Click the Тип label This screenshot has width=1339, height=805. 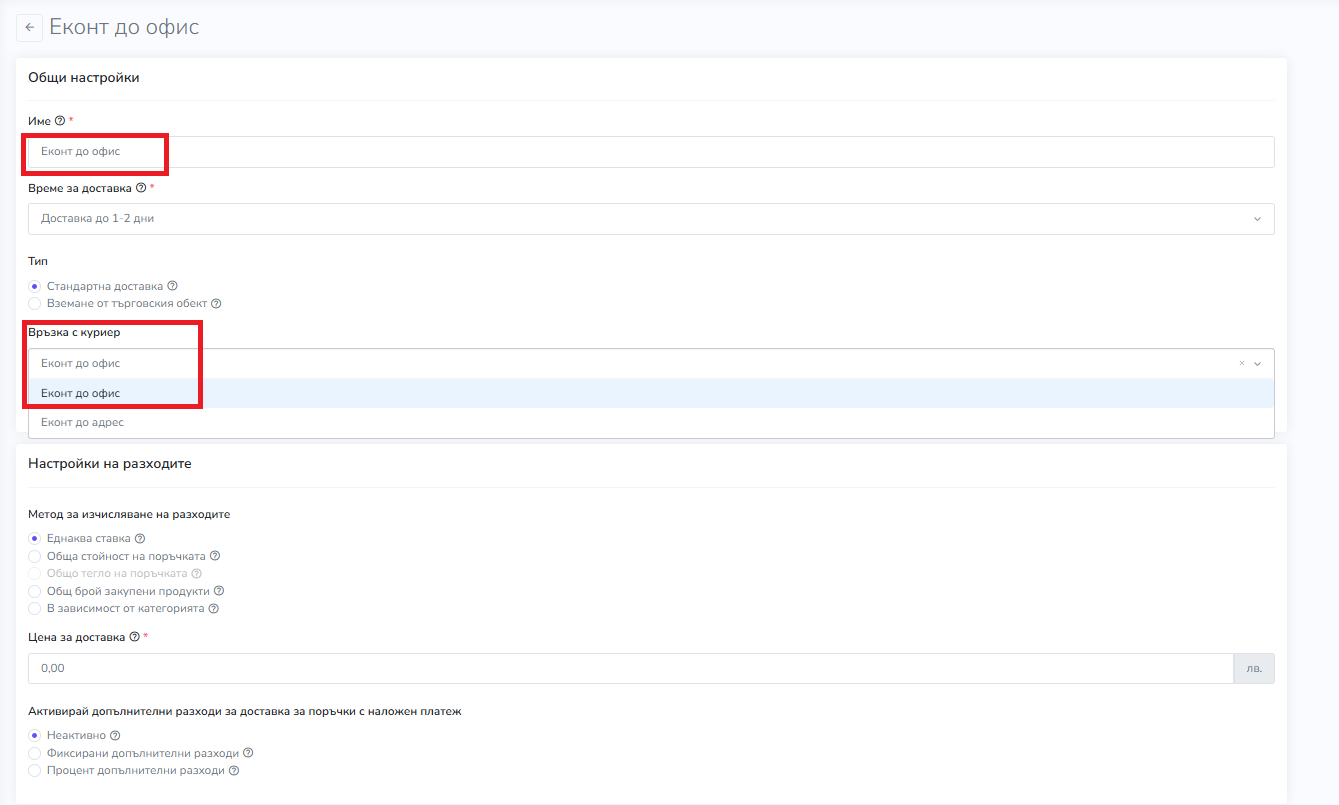tap(38, 261)
